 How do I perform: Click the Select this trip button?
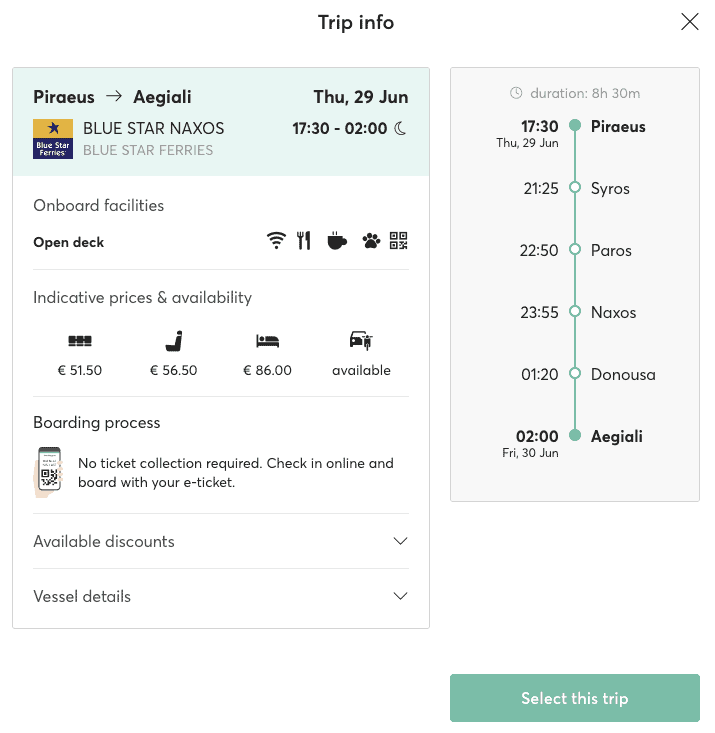tap(575, 698)
